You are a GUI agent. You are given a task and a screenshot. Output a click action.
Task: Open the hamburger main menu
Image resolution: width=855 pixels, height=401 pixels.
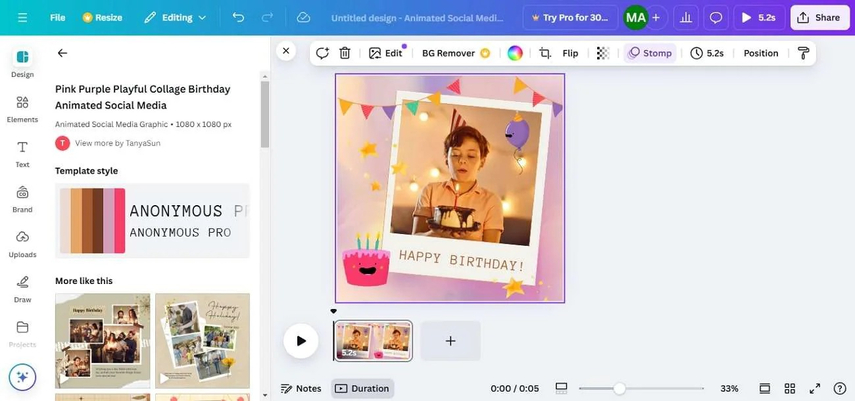(22, 17)
